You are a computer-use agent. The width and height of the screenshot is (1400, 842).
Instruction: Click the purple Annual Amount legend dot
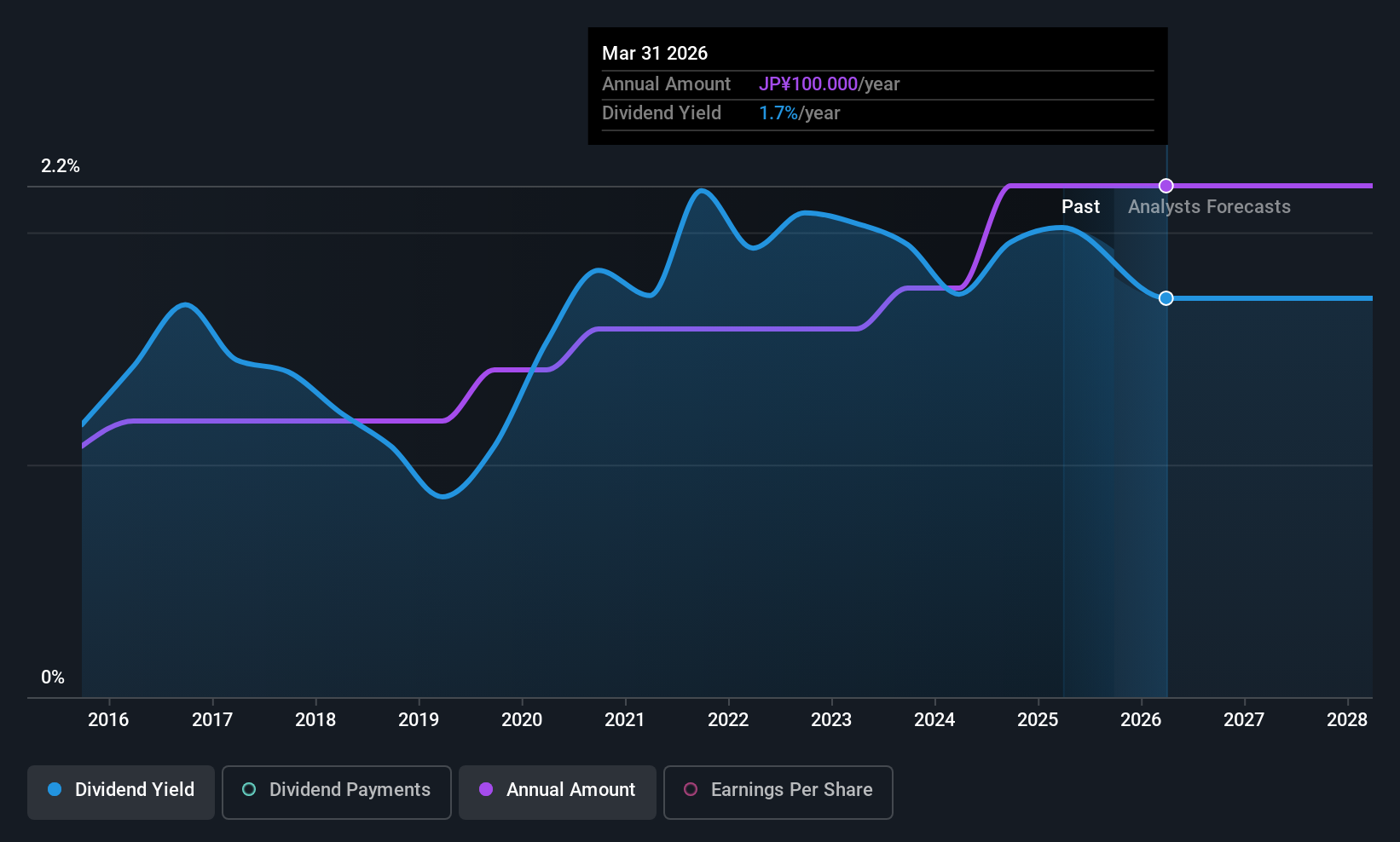click(486, 789)
